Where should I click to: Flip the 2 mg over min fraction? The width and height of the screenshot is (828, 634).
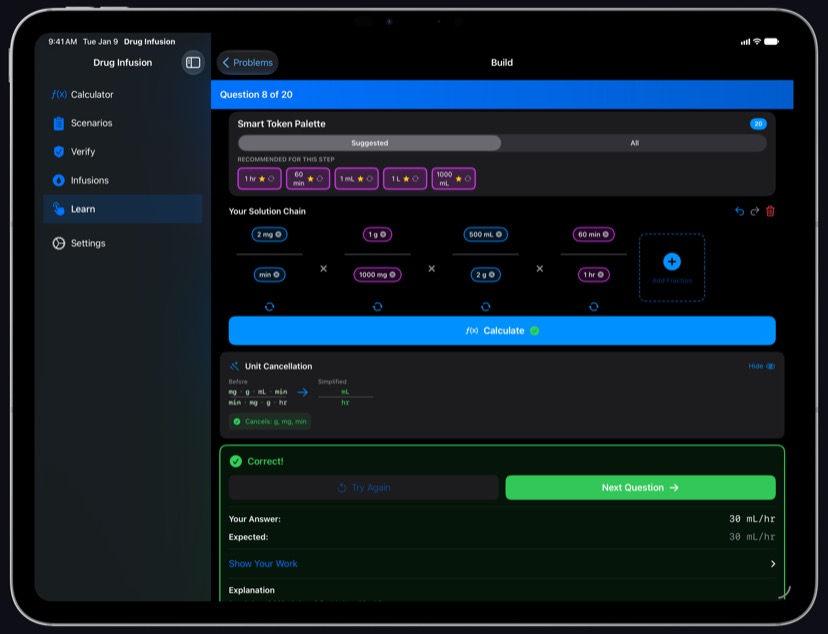pos(269,307)
